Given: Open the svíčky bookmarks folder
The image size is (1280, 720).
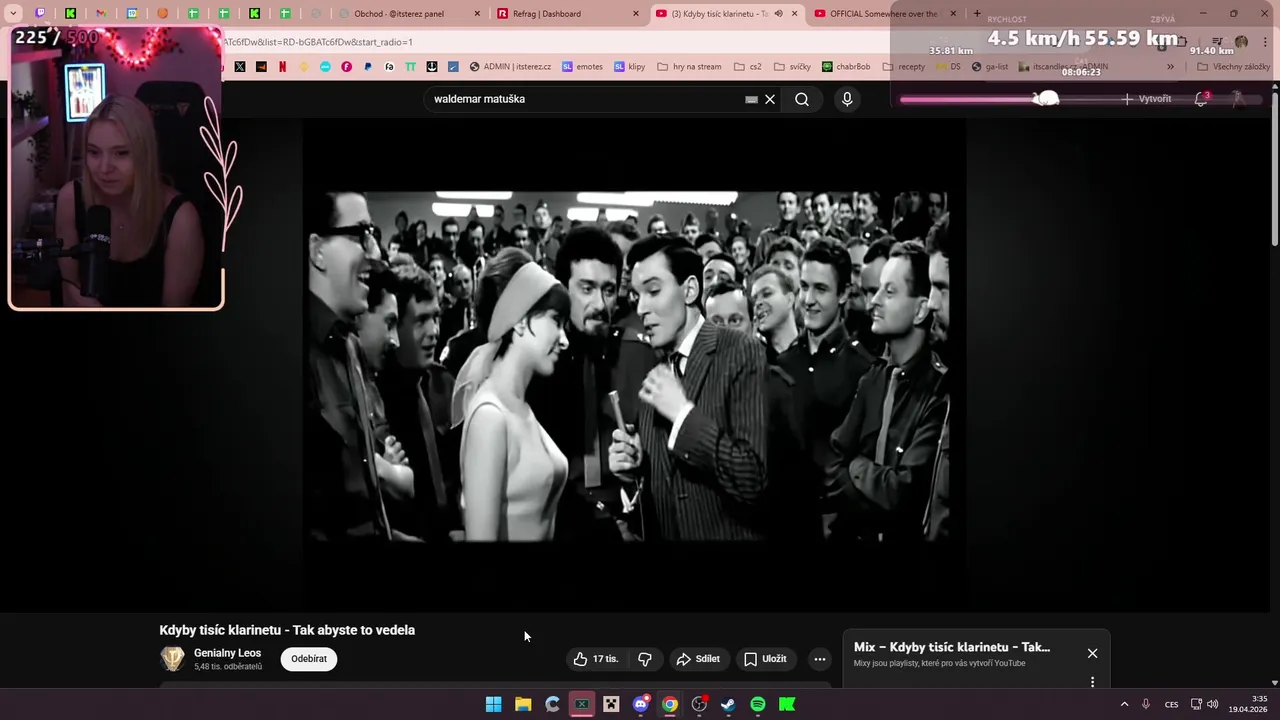Looking at the screenshot, I should (792, 67).
